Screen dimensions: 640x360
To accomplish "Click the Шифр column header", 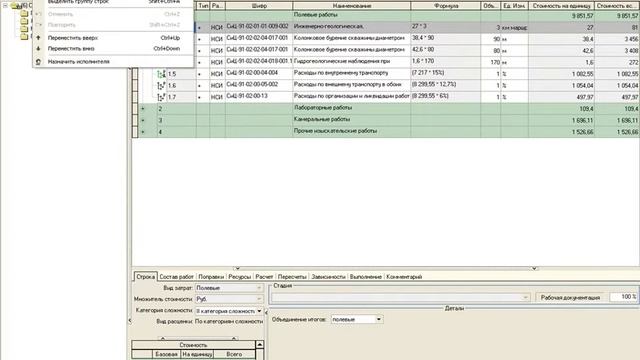I will (259, 6).
